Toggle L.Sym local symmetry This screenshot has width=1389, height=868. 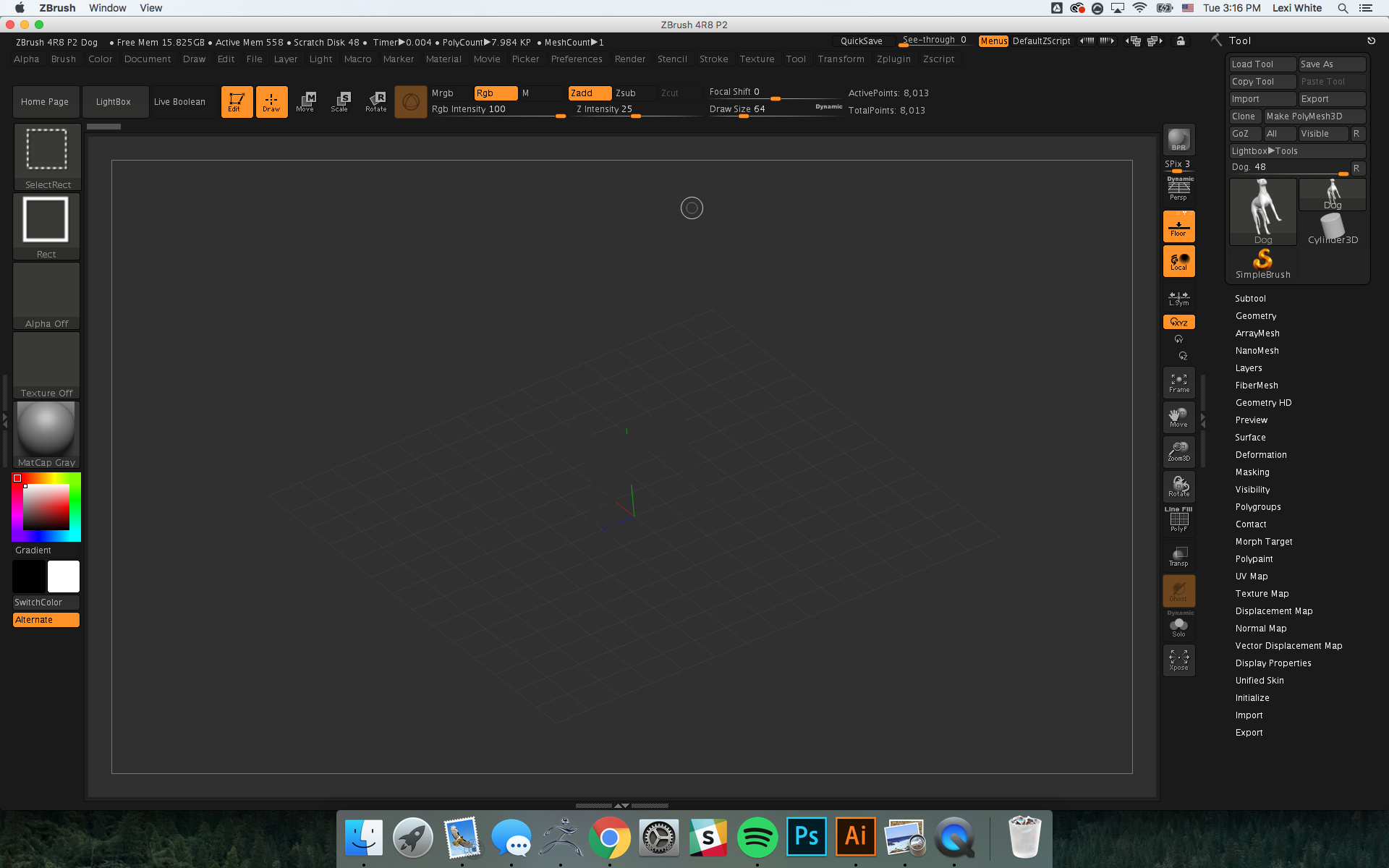pos(1178,297)
